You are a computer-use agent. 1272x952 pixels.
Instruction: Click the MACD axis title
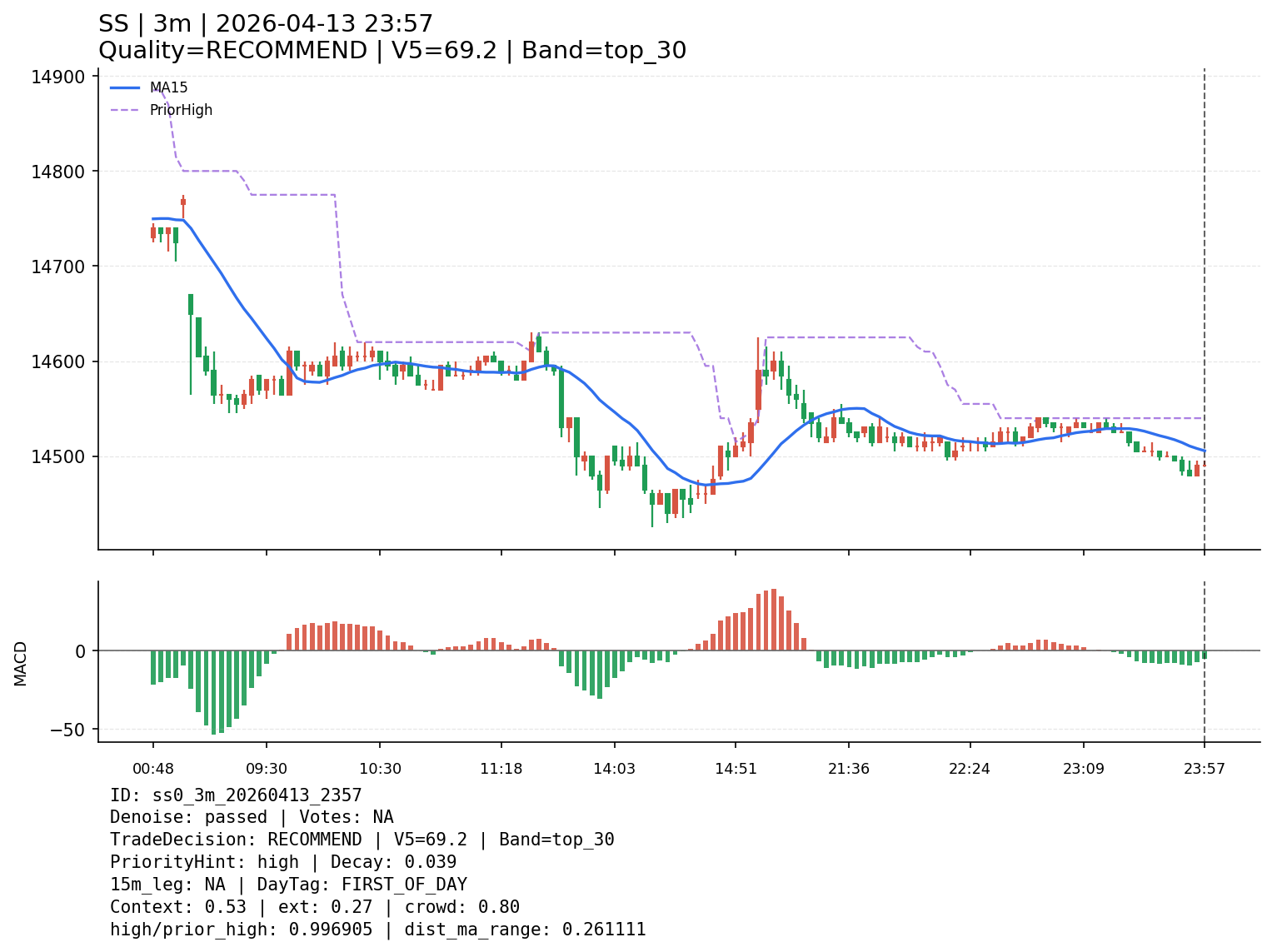(21, 663)
